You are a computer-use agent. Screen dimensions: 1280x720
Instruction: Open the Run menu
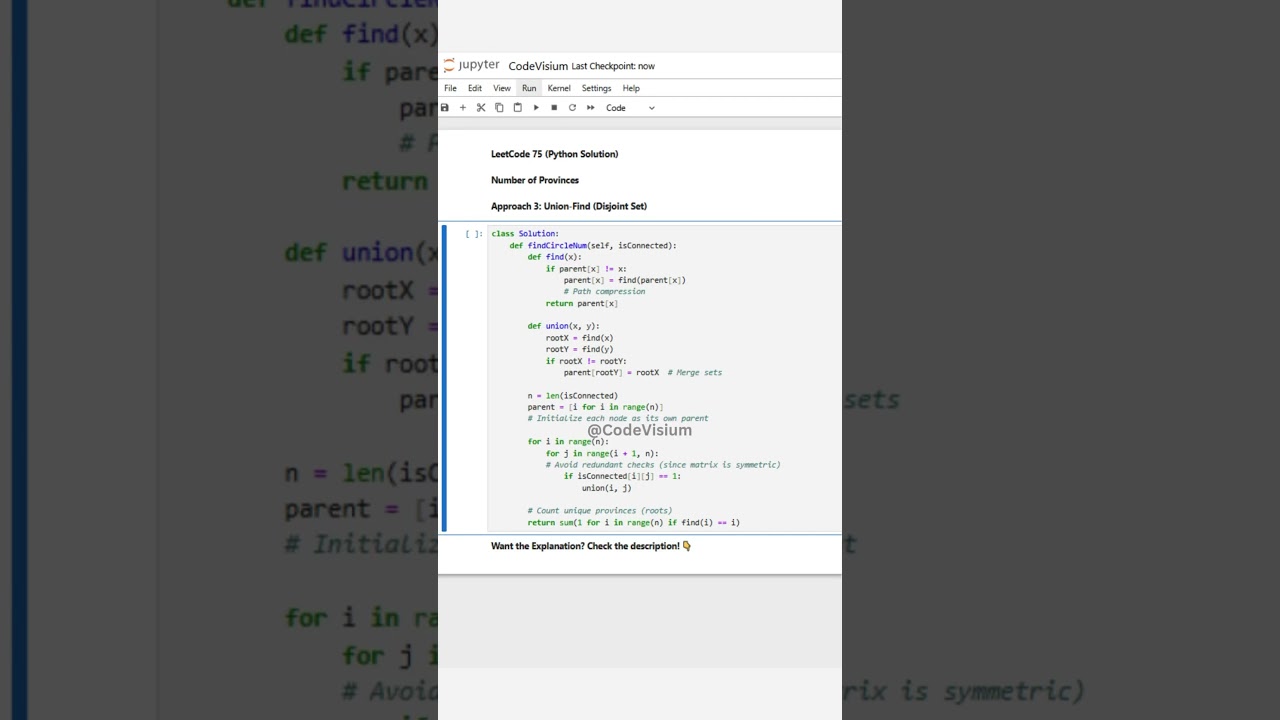pos(529,88)
